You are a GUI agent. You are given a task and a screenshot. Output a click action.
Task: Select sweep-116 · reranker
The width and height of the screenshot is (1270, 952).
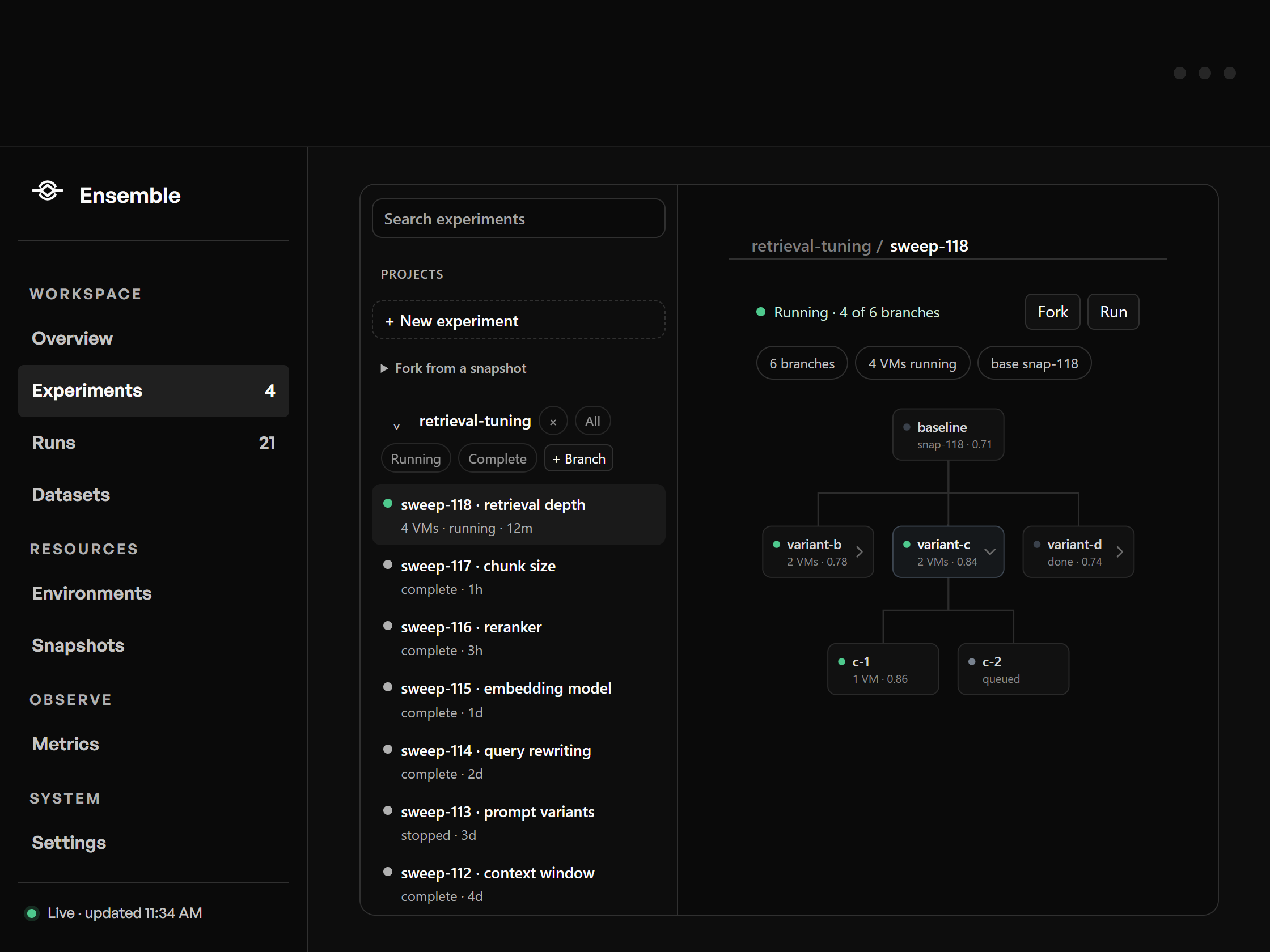pos(518,638)
